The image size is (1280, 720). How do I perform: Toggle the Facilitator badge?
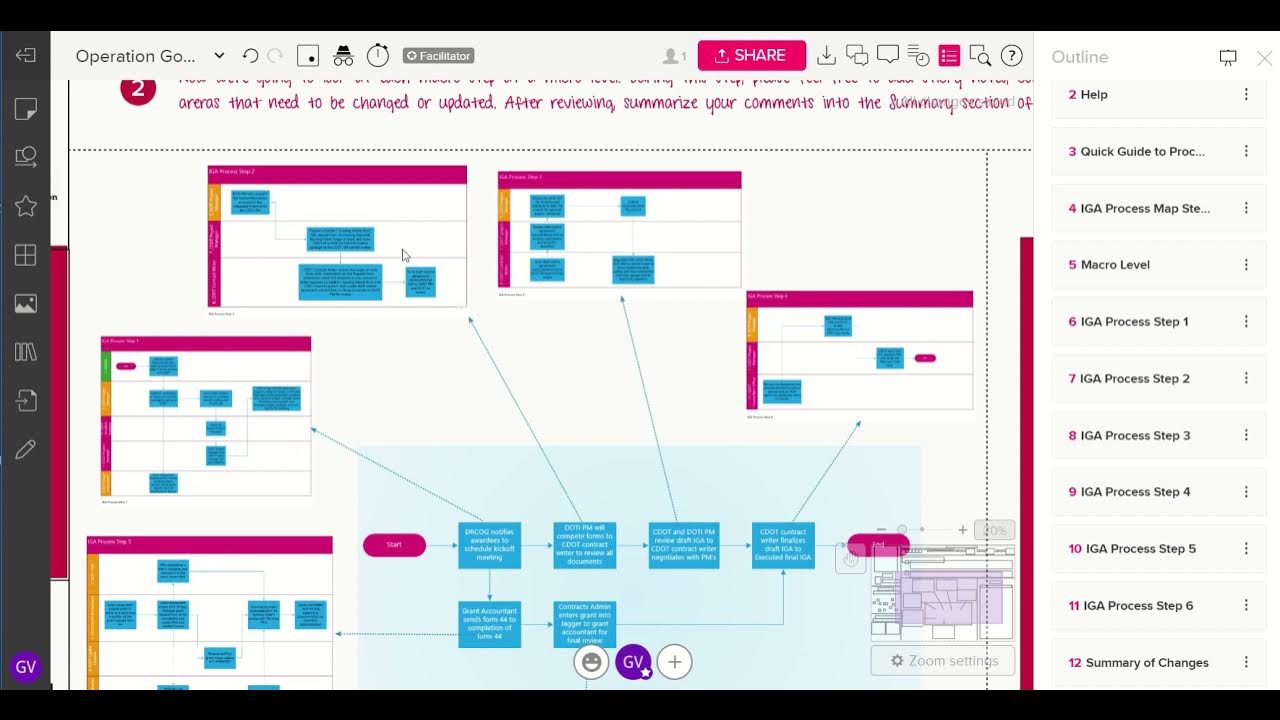pyautogui.click(x=438, y=56)
